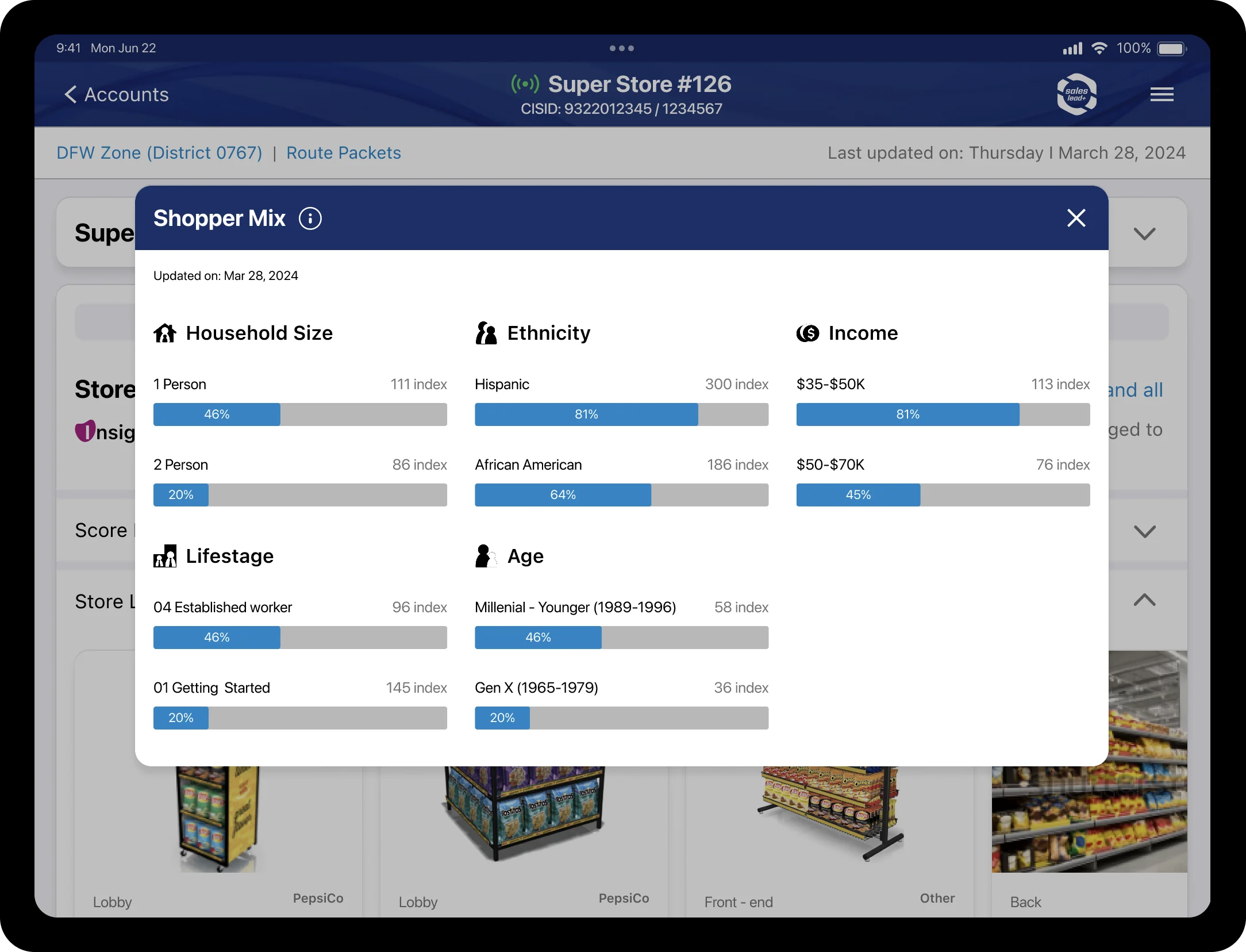Screen dimensions: 1246x952
Task: Tap the green live signal icon
Action: [x=525, y=84]
